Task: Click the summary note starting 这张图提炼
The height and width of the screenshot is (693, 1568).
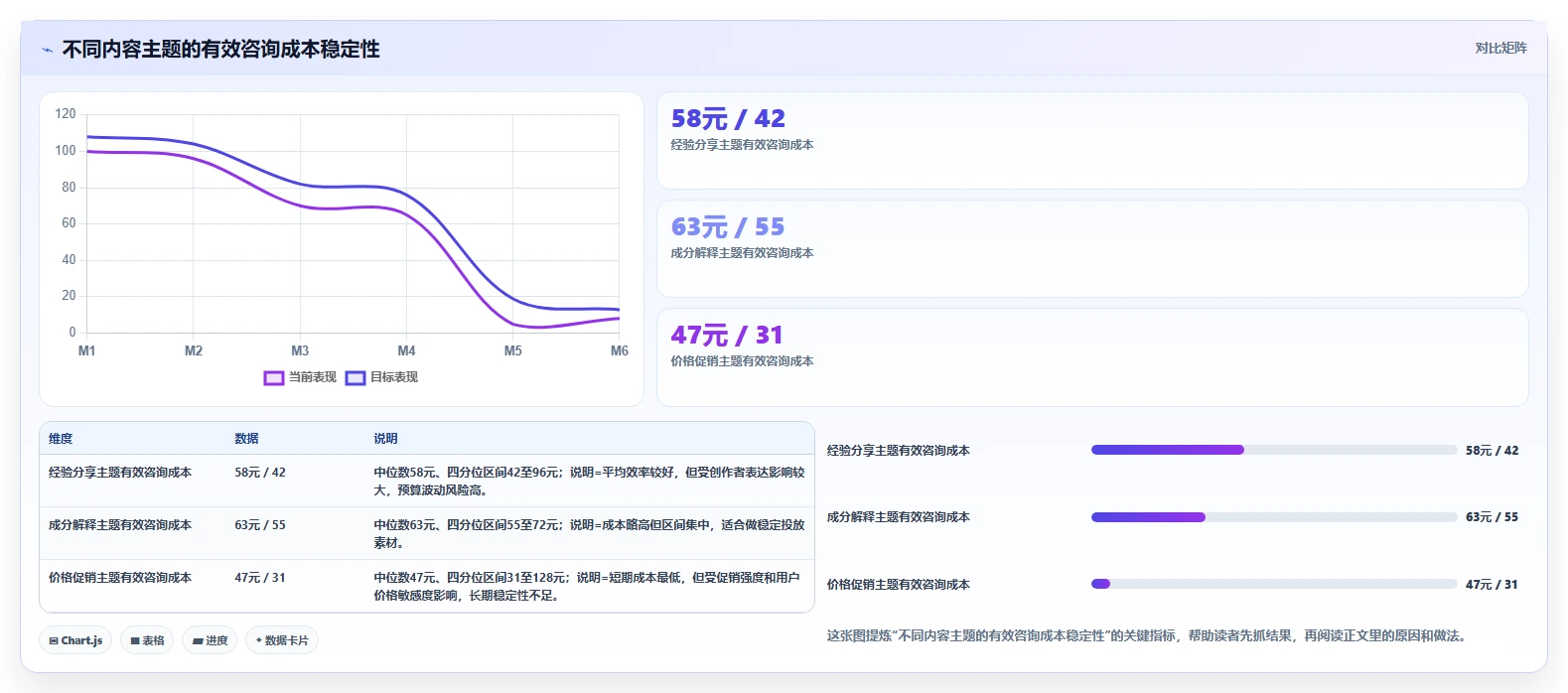Action: click(1148, 636)
